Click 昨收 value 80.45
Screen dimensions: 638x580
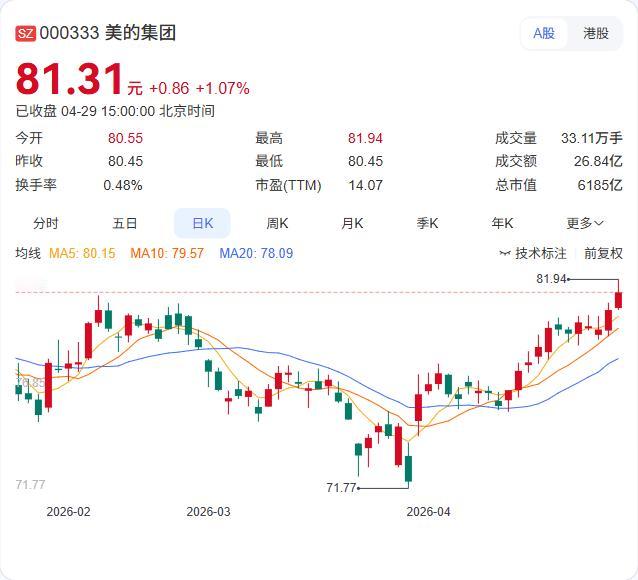tap(125, 161)
